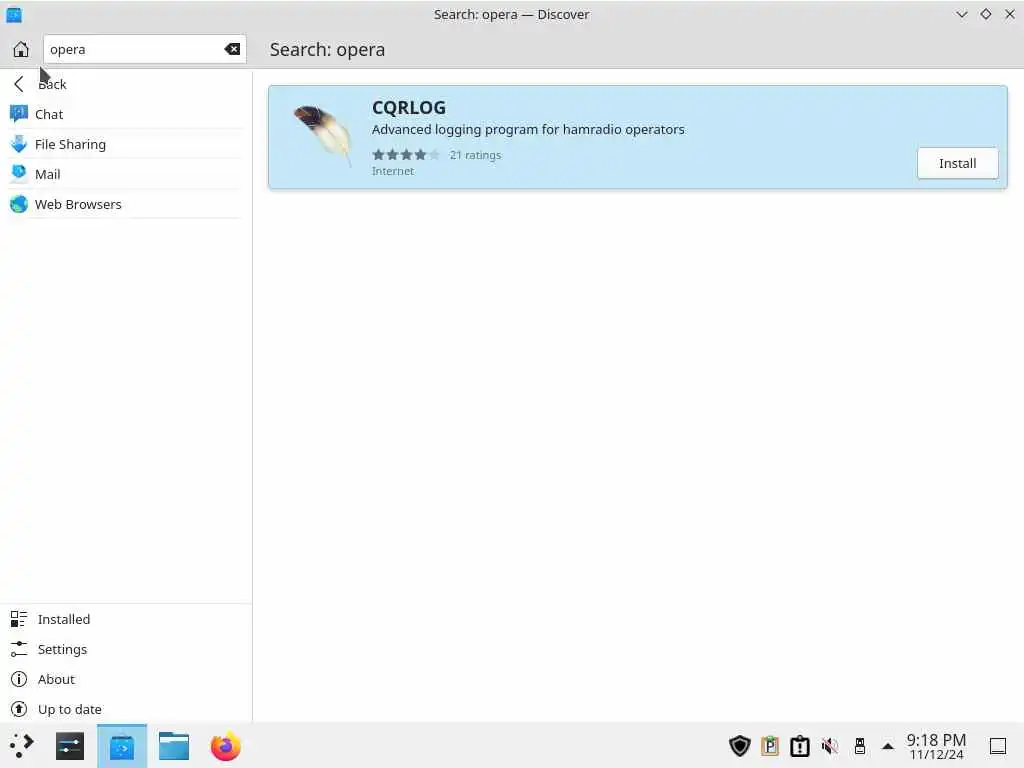Open the application launcher in taskbar

(21, 746)
